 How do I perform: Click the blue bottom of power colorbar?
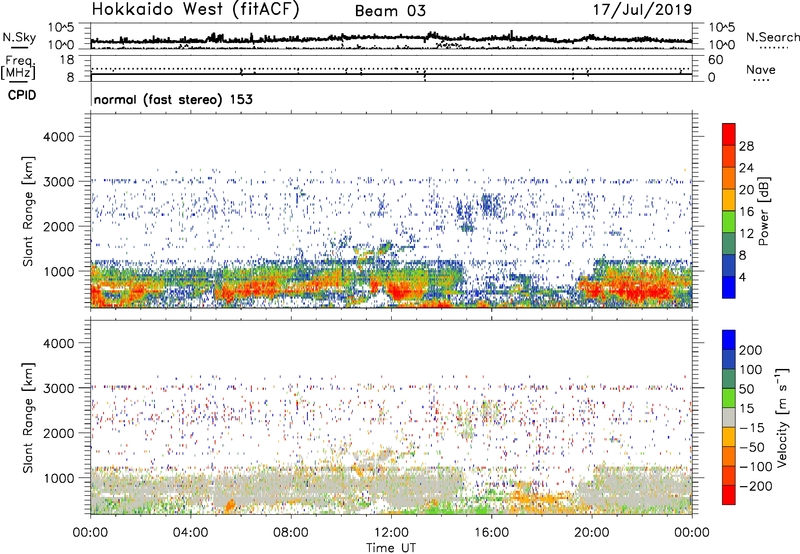click(729, 288)
